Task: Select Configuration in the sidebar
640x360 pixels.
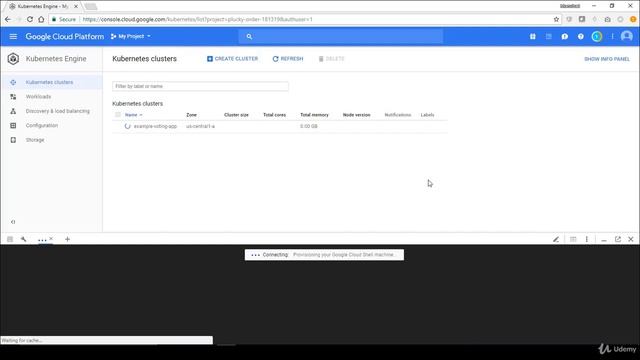Action: click(x=42, y=125)
